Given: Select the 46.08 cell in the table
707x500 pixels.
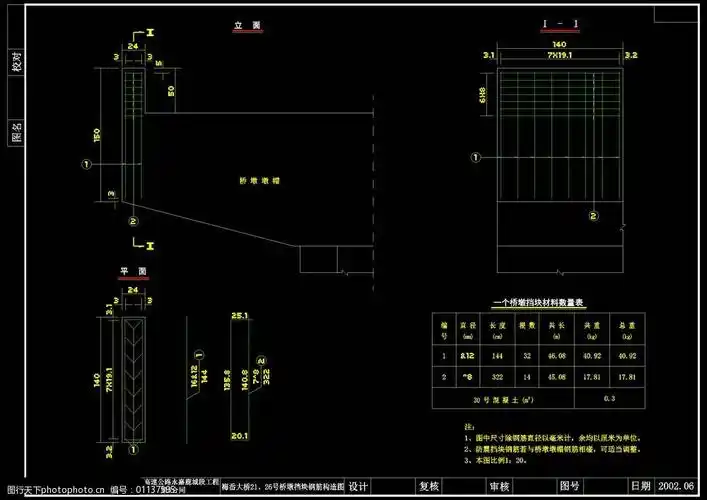Looking at the screenshot, I should tap(557, 356).
